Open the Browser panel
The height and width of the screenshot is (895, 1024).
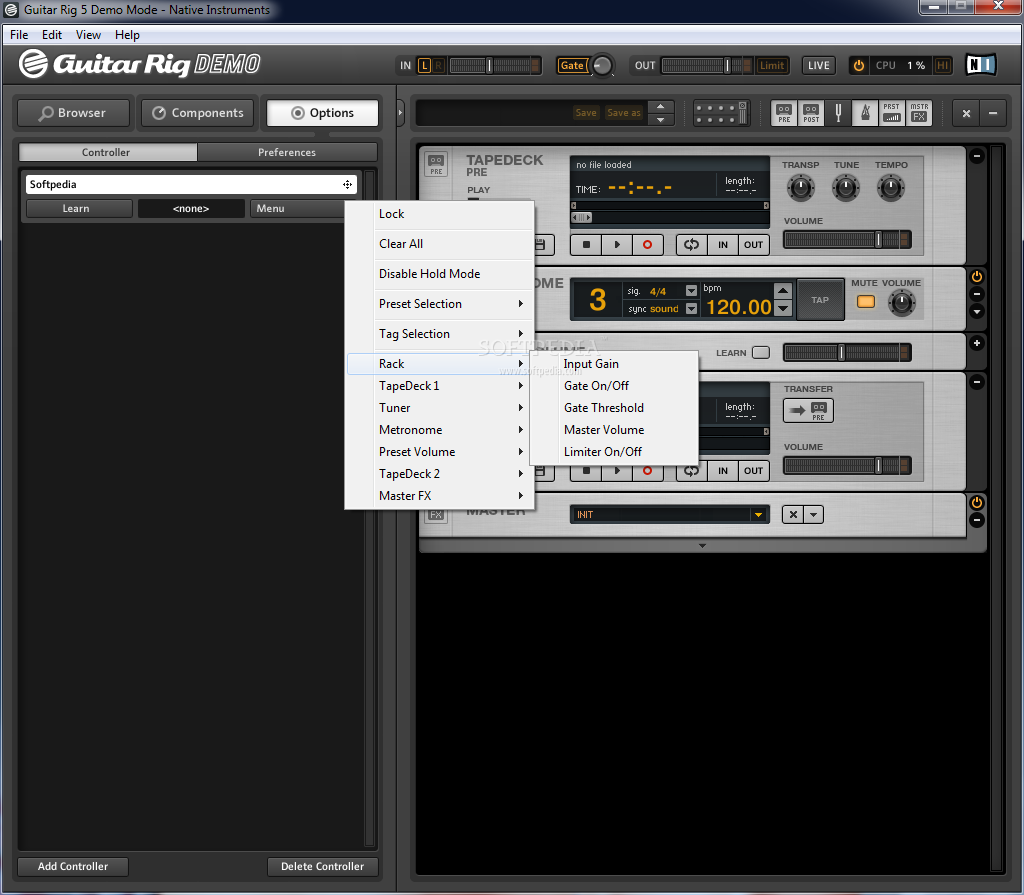pos(72,113)
